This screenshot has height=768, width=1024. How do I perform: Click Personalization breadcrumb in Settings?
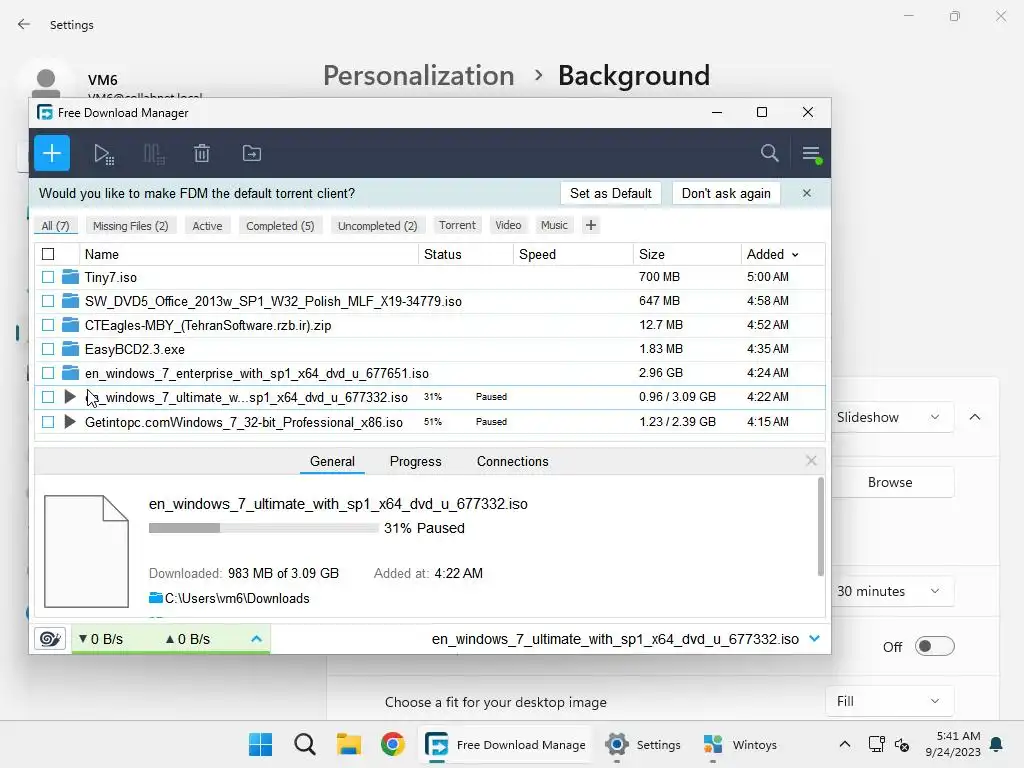click(x=419, y=76)
